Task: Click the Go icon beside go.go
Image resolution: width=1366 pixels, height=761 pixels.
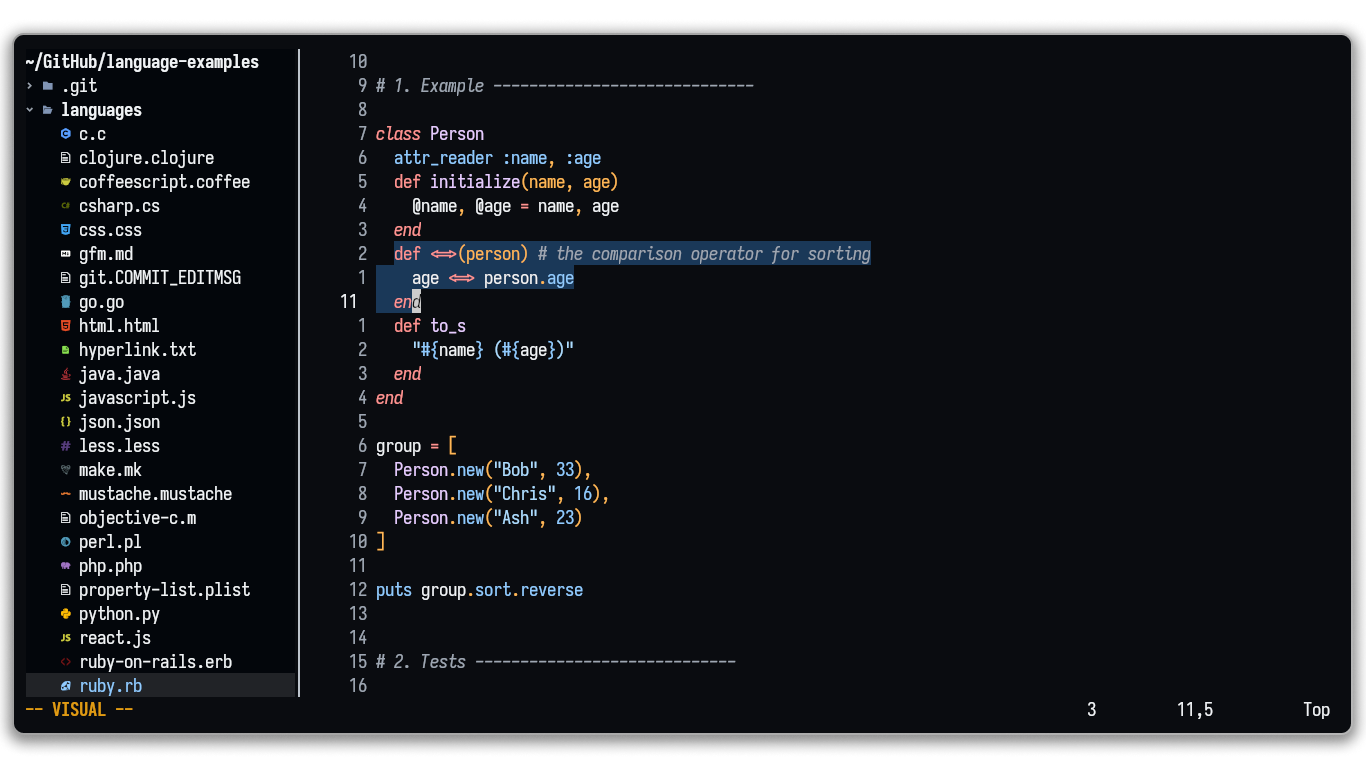Action: pos(64,301)
